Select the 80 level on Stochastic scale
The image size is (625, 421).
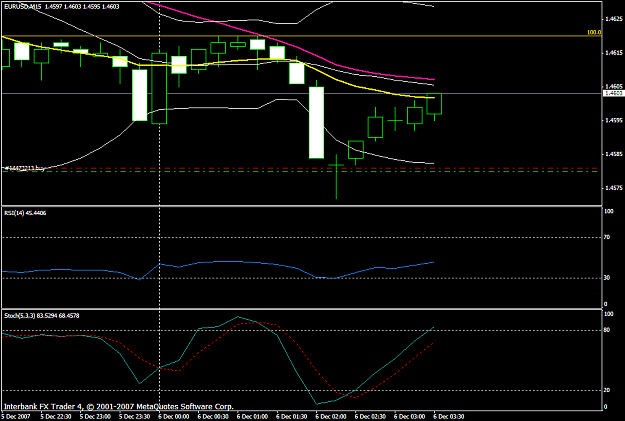click(607, 330)
